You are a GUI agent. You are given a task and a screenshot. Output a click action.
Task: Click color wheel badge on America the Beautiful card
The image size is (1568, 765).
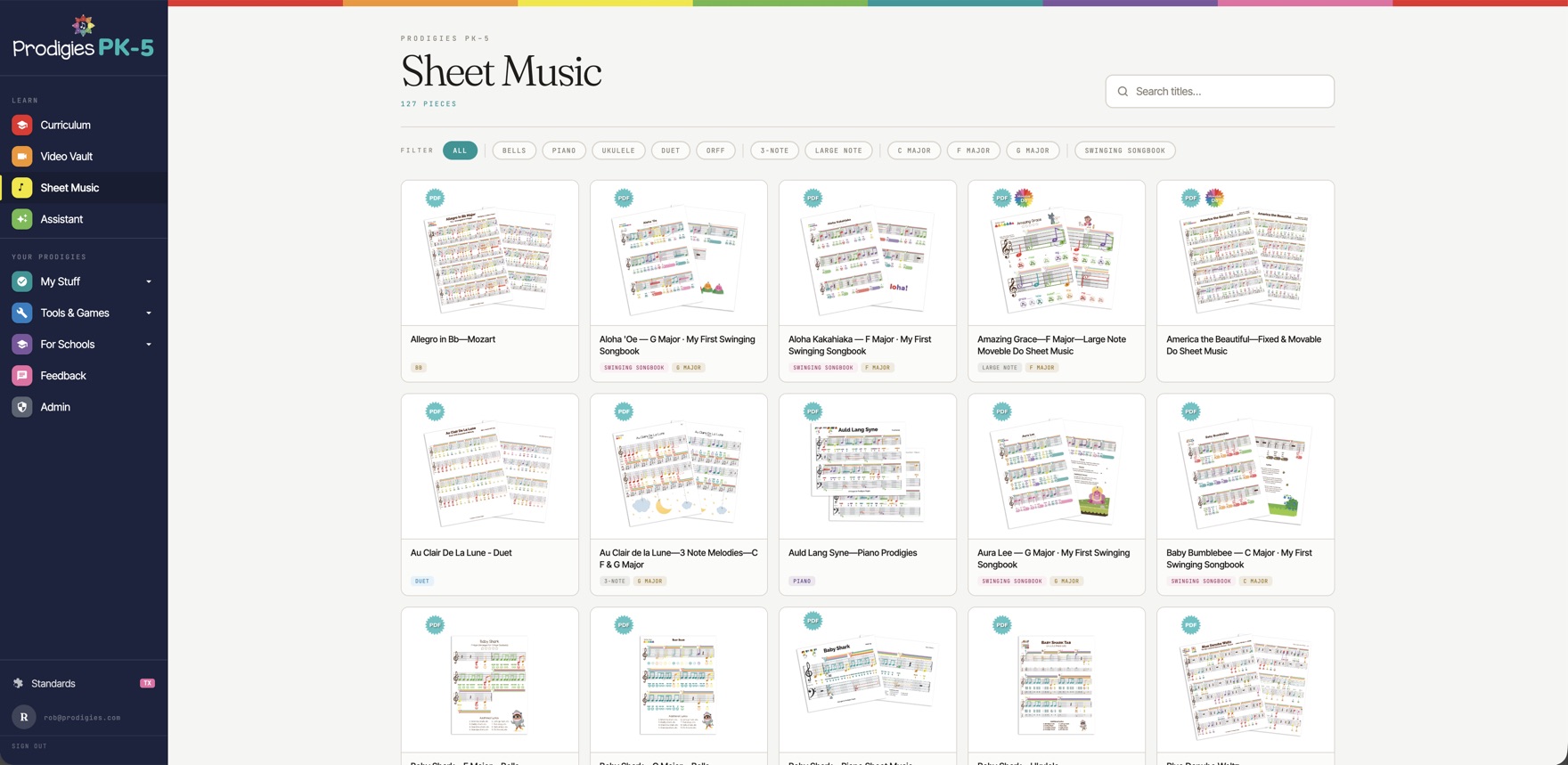(x=1214, y=198)
